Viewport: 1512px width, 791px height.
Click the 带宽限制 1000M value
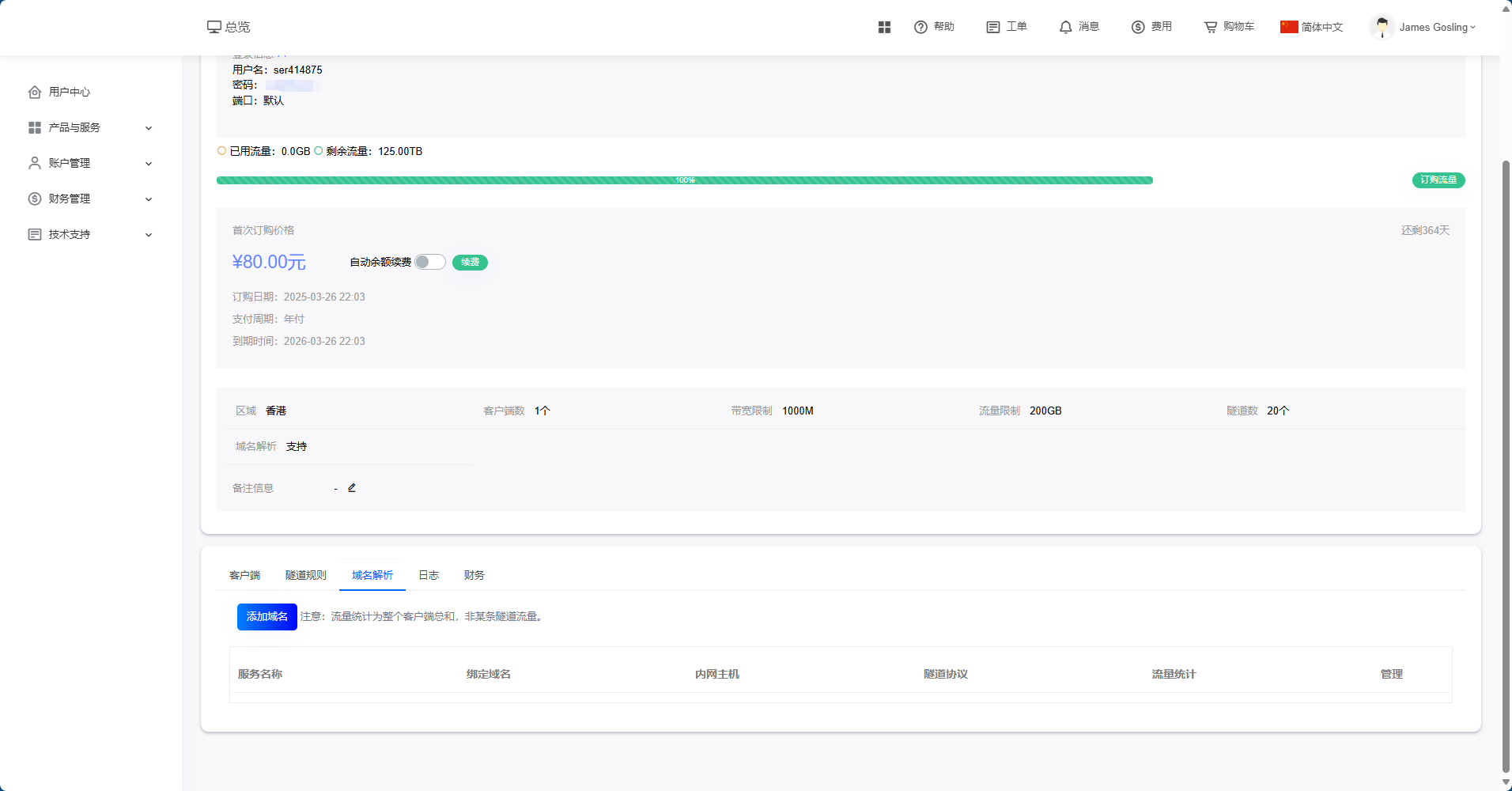[x=798, y=411]
